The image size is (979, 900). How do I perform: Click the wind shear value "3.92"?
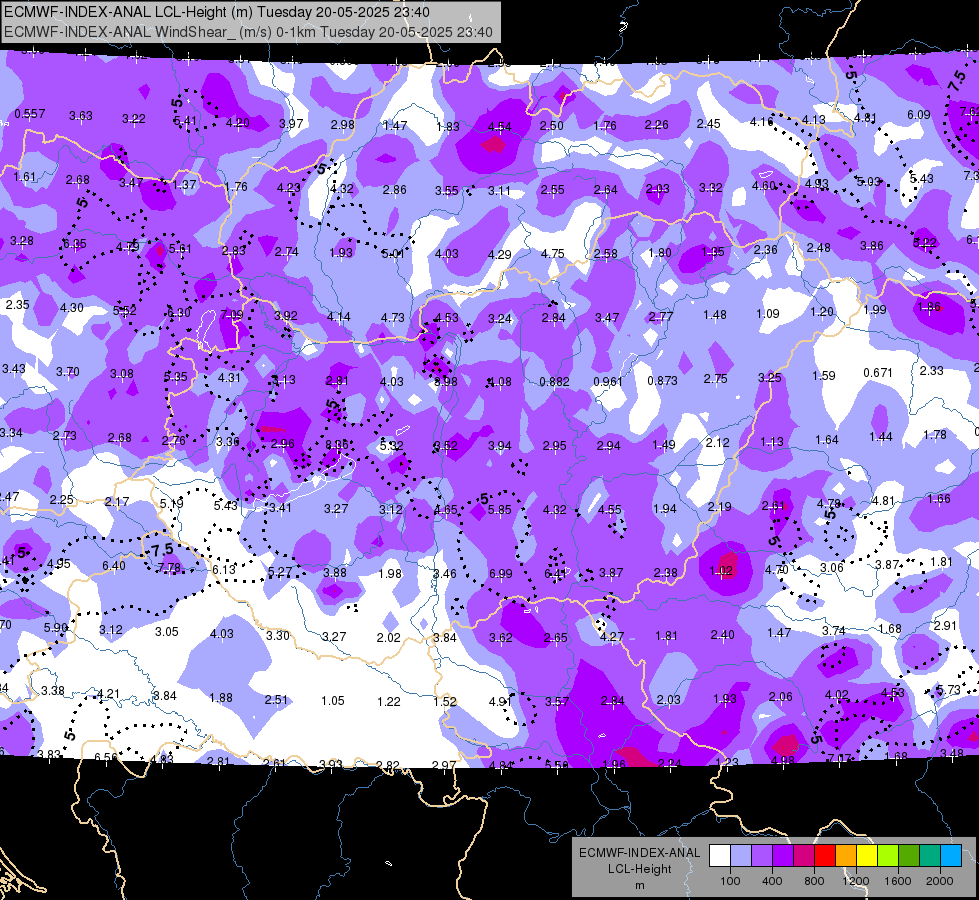286,316
